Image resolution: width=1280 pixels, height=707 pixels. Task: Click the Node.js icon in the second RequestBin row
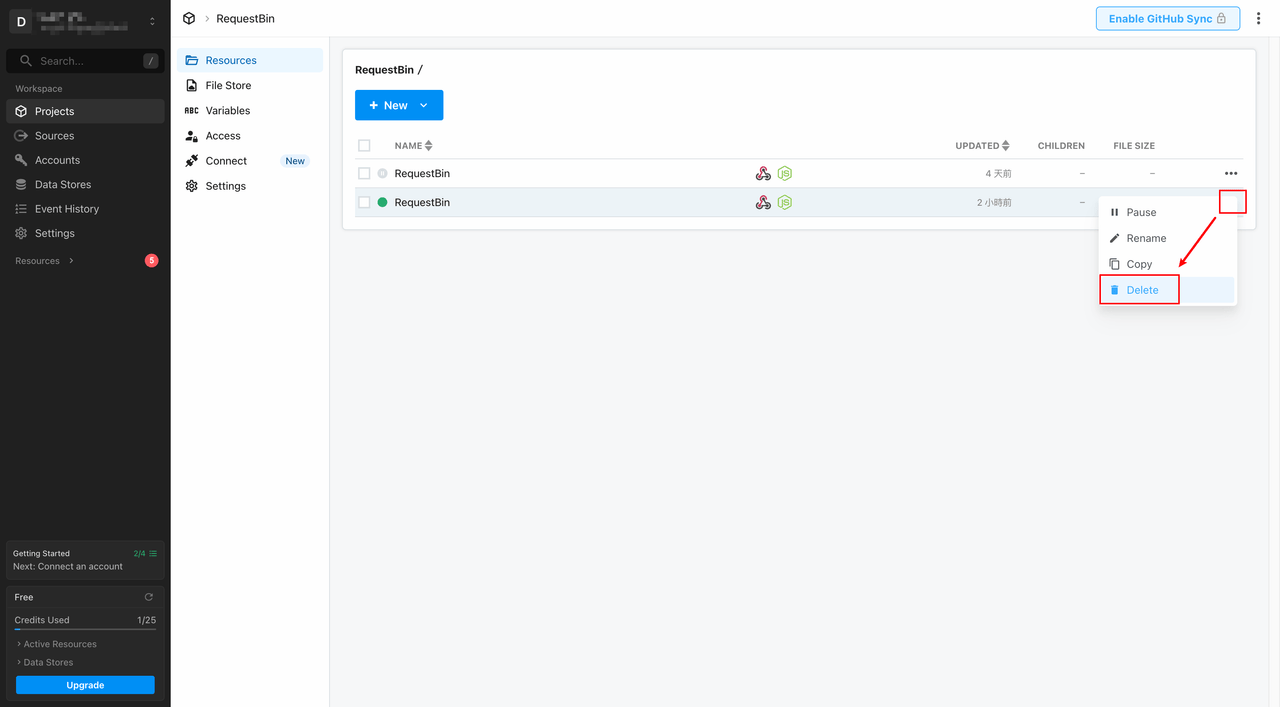(x=785, y=202)
